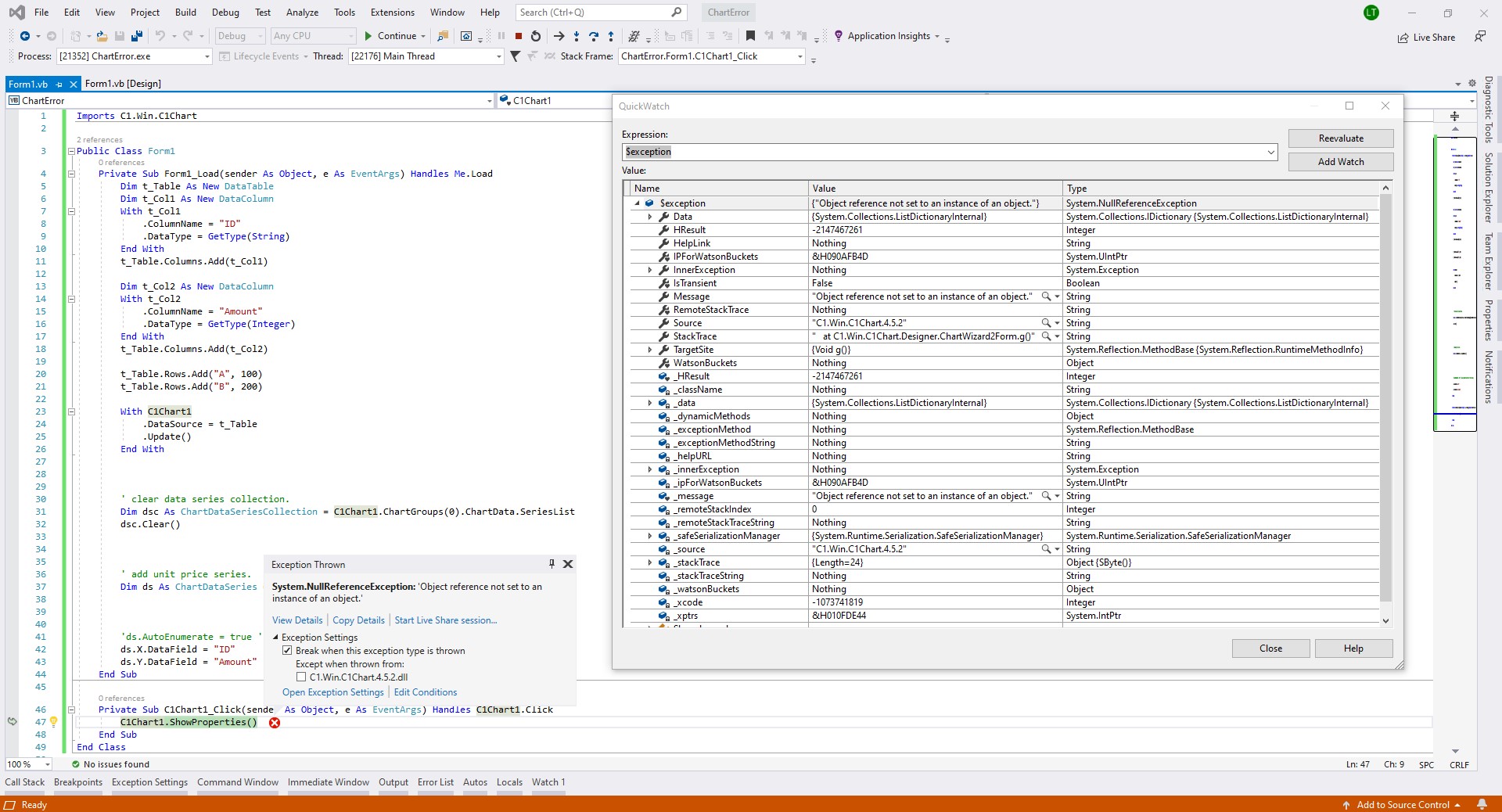Click the QuickWatch scrollbar down arrow
Image resolution: width=1502 pixels, height=812 pixels.
[x=1385, y=620]
